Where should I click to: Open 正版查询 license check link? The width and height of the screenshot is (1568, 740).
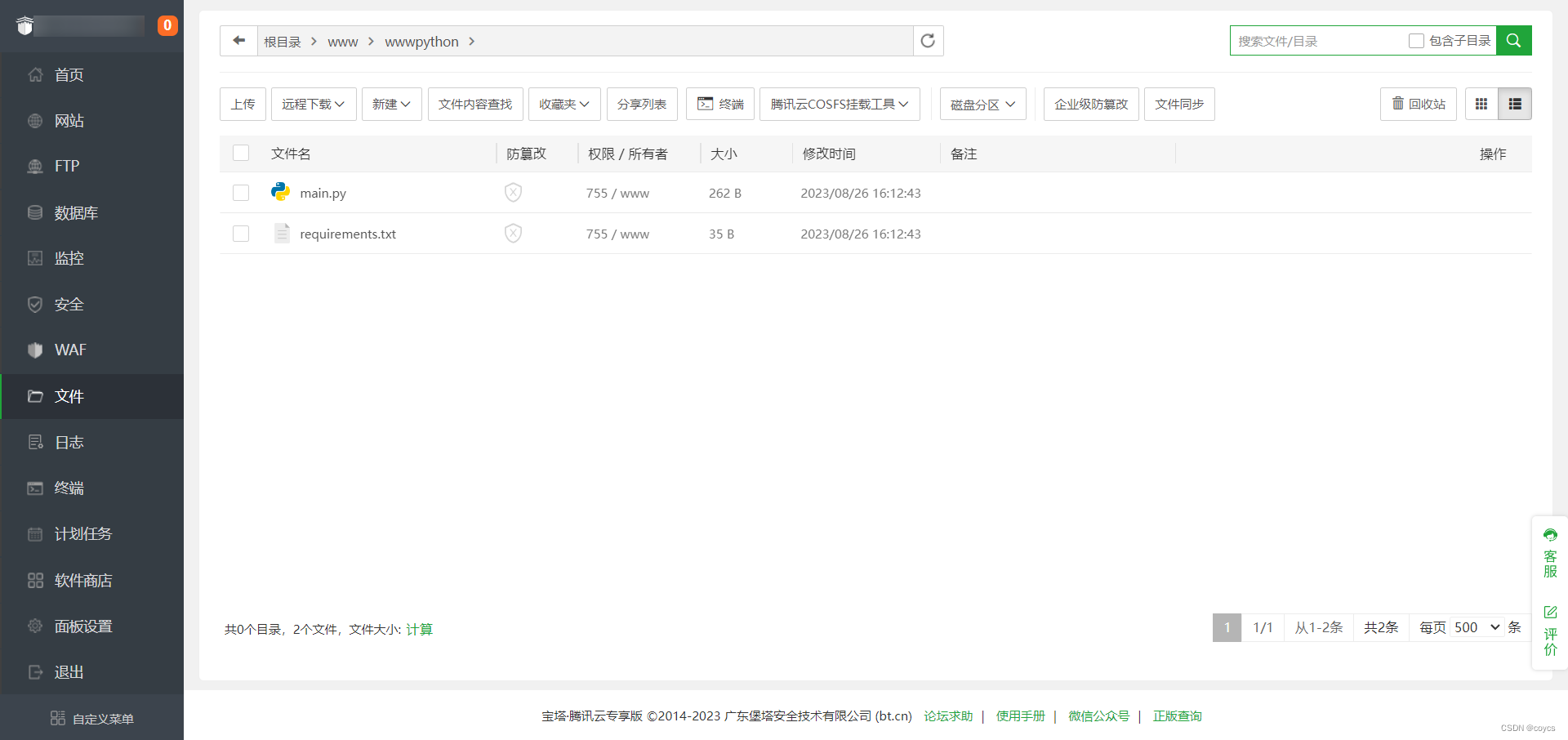tap(1177, 716)
